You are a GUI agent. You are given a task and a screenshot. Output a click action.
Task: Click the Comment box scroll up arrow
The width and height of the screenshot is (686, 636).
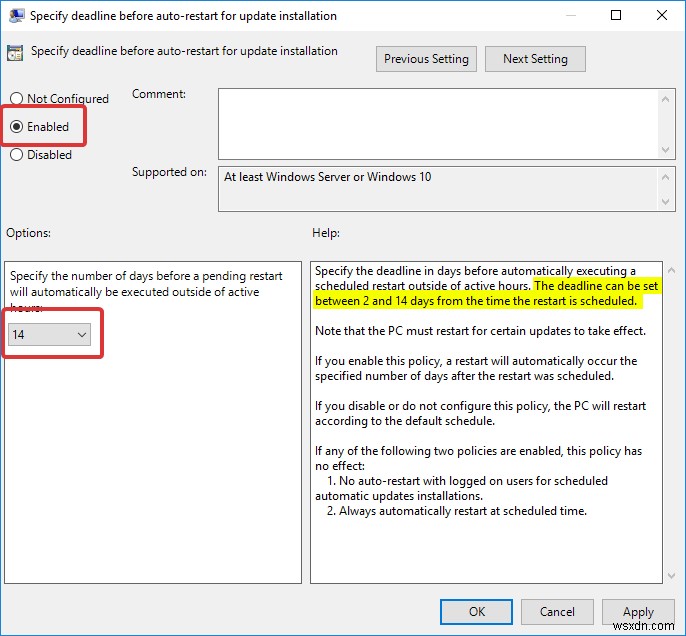click(665, 99)
